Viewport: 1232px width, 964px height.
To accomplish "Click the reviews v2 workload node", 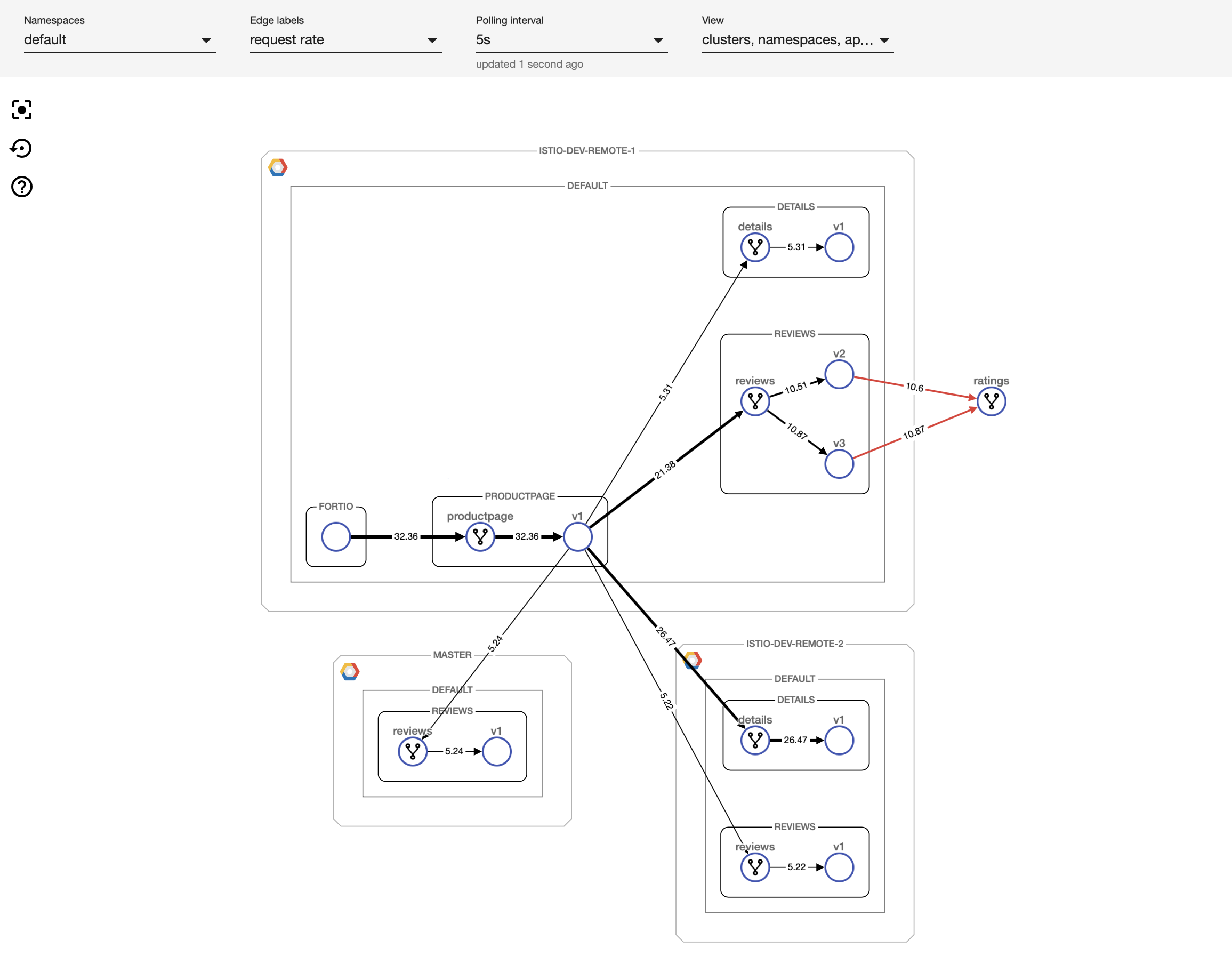I will 839,375.
